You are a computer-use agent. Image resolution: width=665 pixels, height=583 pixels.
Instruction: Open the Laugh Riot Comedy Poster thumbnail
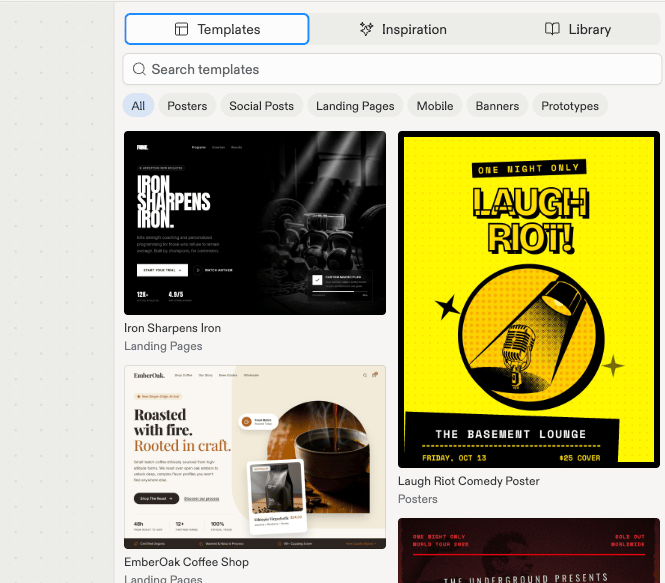(529, 299)
